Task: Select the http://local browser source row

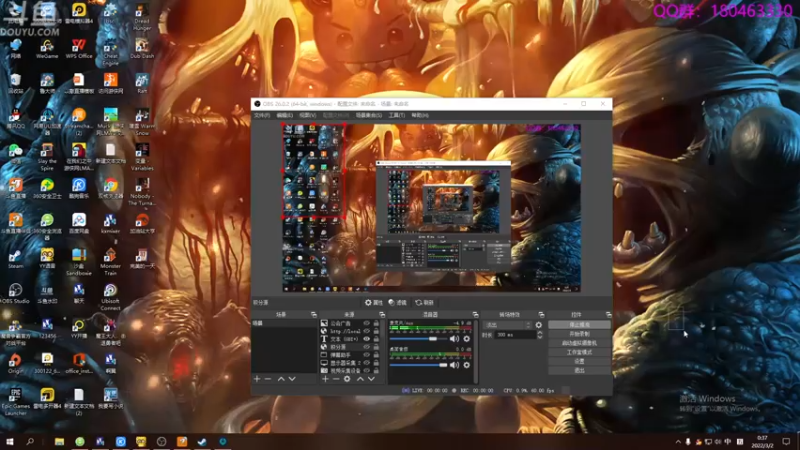Action: (351, 331)
